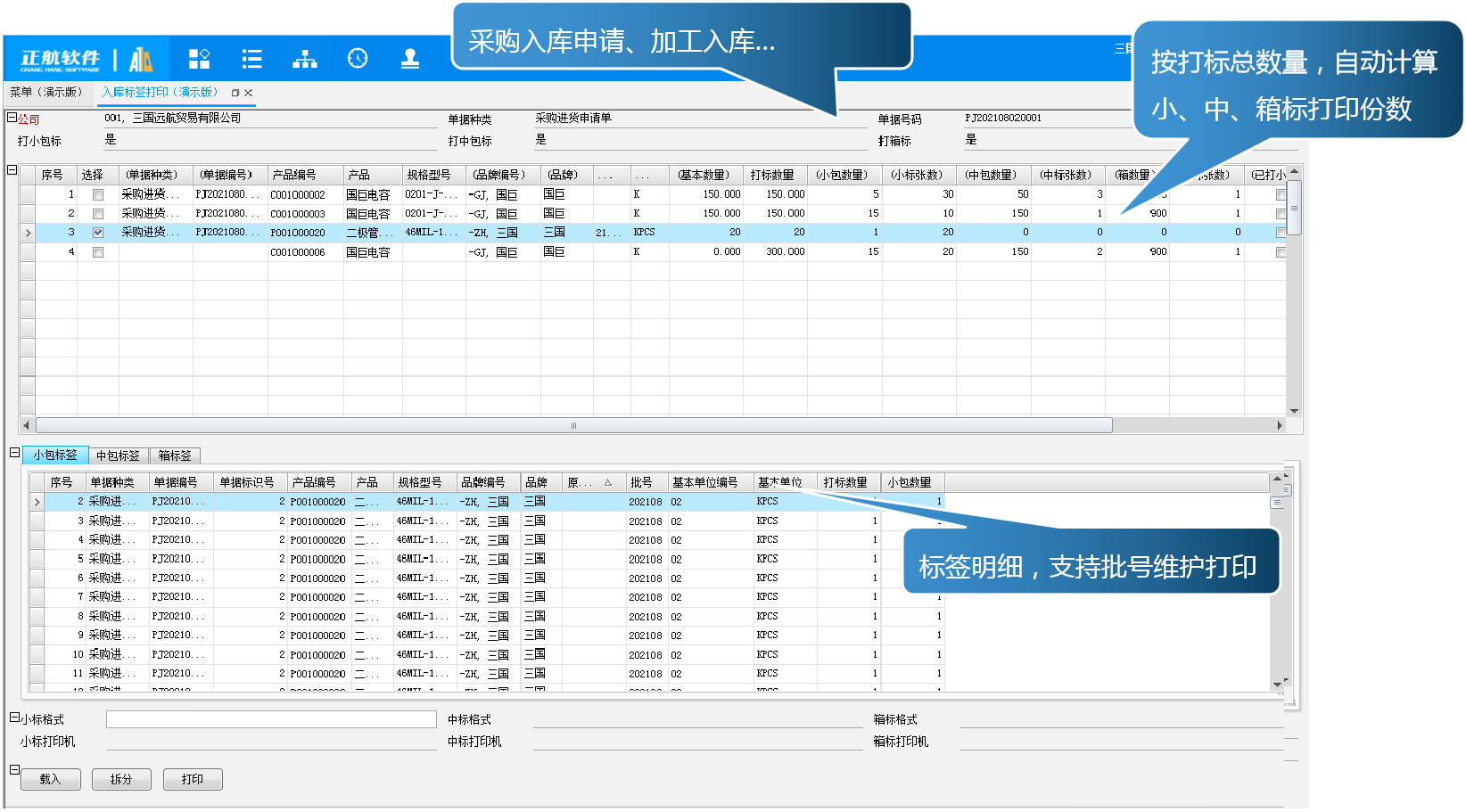Click 打标数量 column header in upper grid
The image size is (1466, 812).
776,175
